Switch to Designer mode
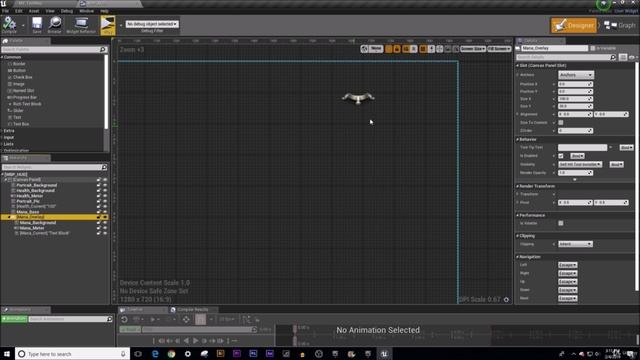 tap(573, 25)
